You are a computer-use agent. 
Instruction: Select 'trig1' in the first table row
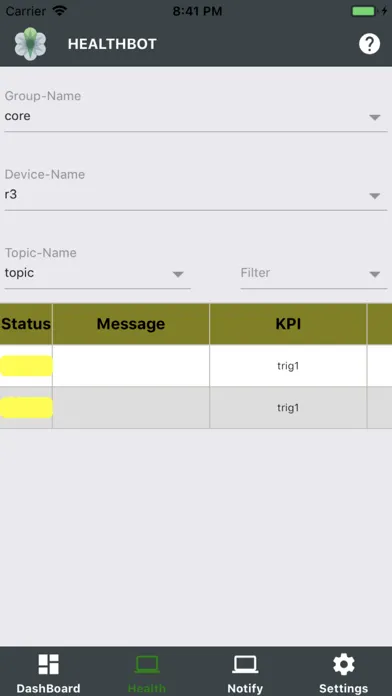click(288, 366)
